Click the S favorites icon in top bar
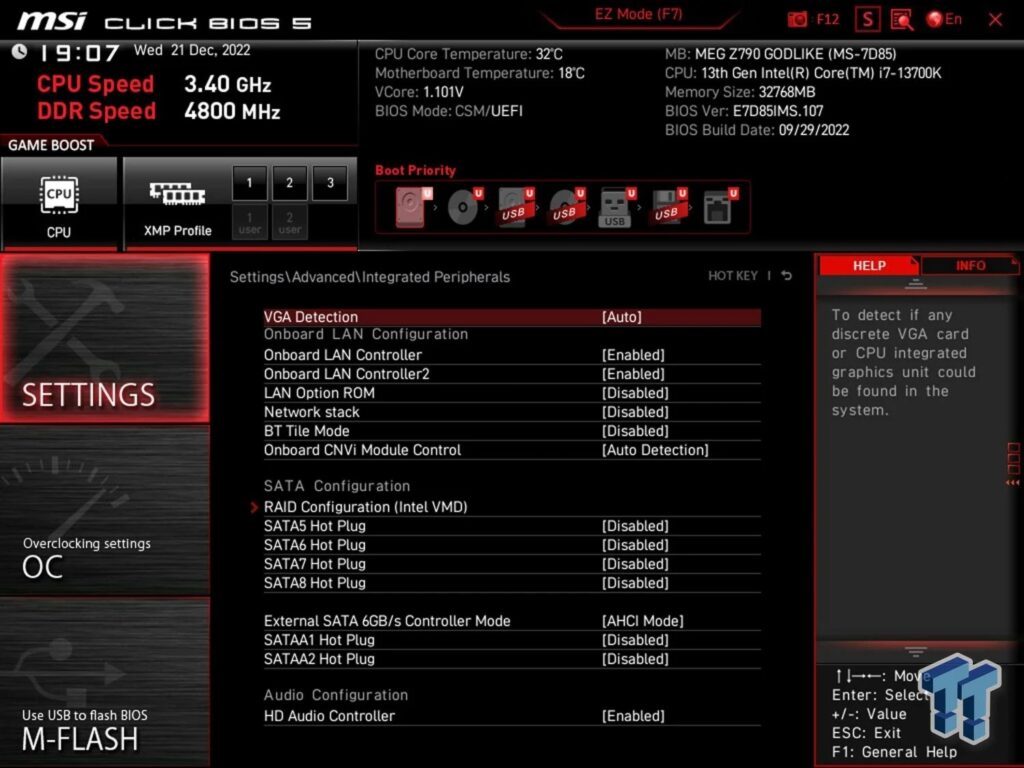Viewport: 1024px width, 768px height. coord(867,20)
